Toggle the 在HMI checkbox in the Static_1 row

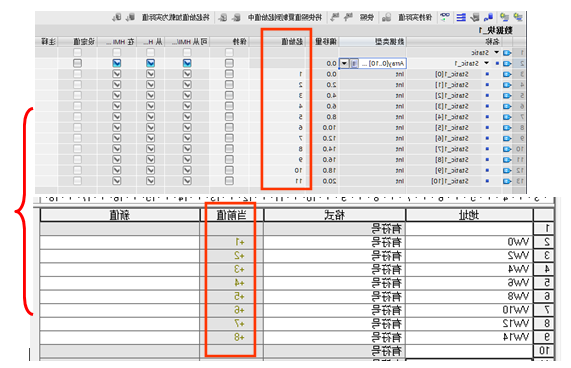point(117,63)
